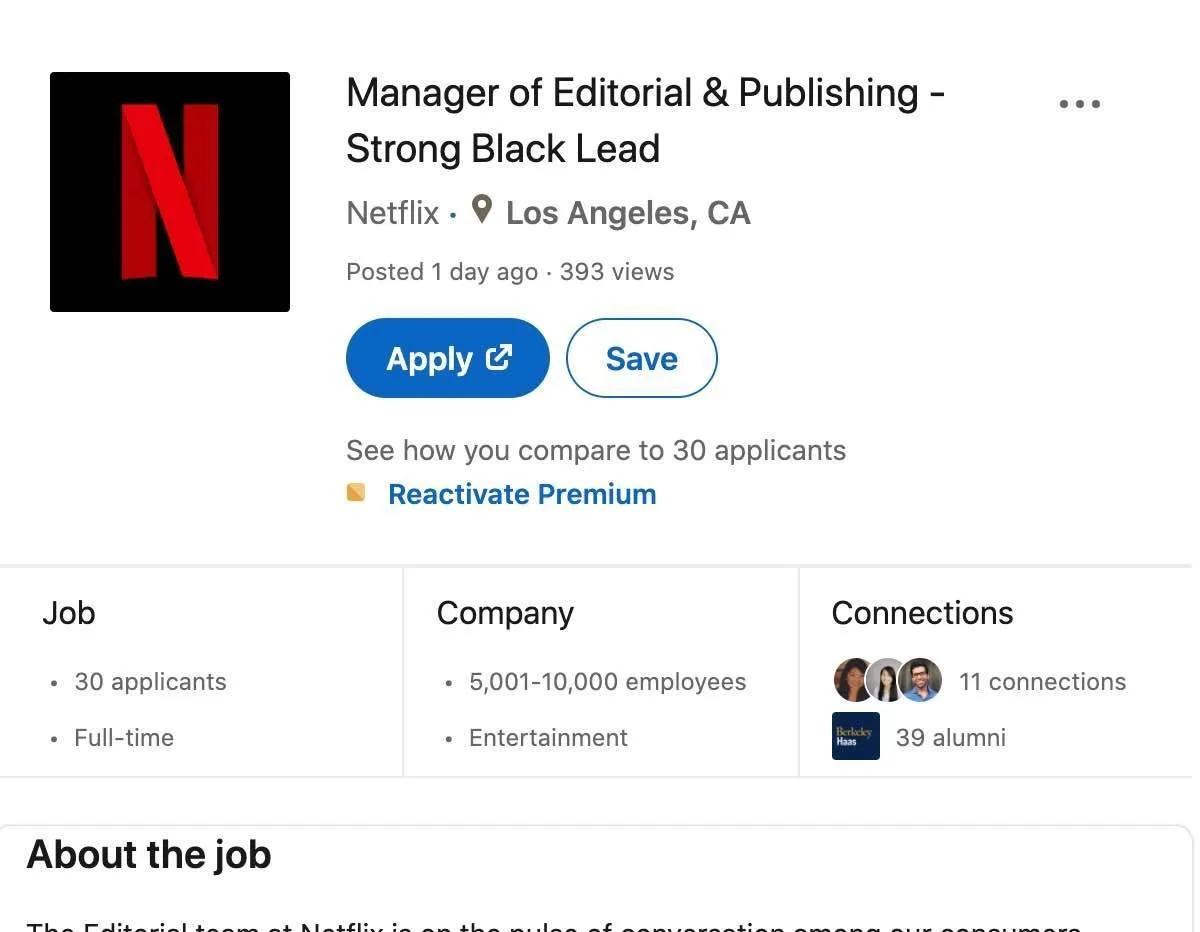Open the second connection's profile photo
Image resolution: width=1200 pixels, height=932 pixels.
[886, 681]
